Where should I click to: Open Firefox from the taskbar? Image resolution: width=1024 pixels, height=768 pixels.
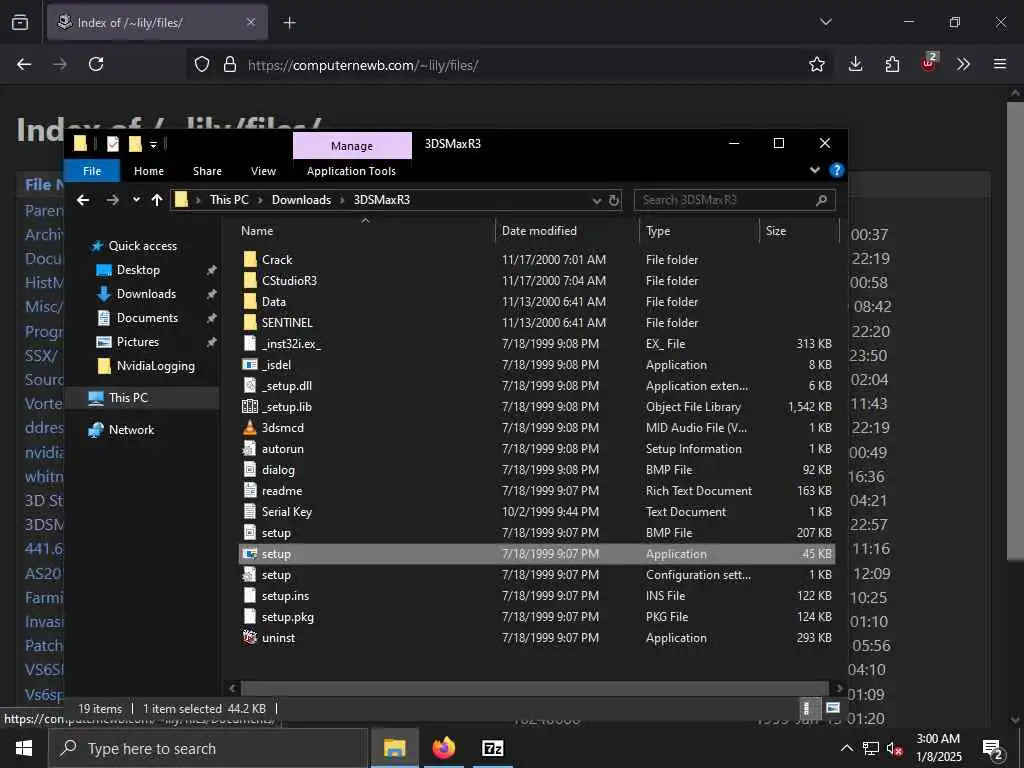click(x=443, y=748)
